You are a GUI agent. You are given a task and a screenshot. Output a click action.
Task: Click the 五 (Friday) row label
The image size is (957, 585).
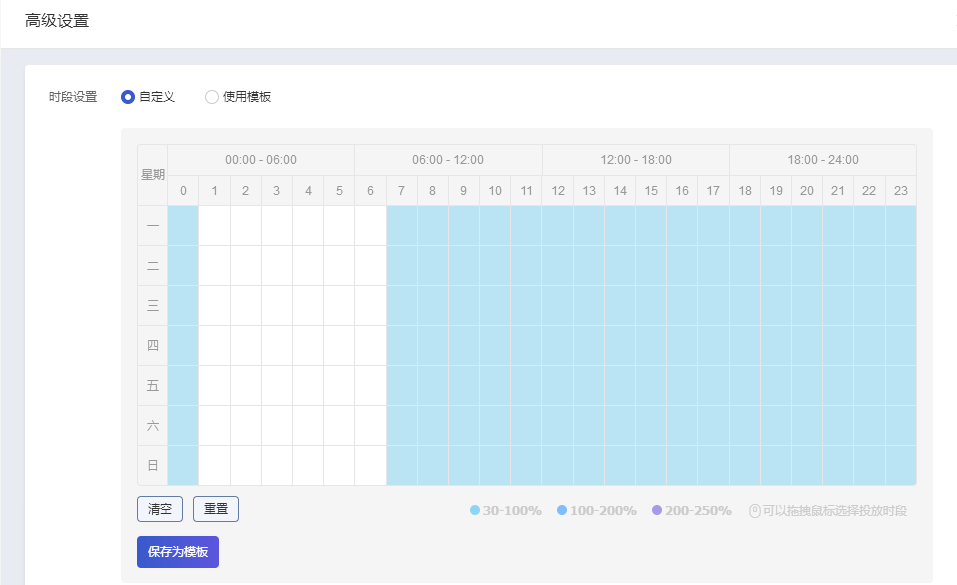153,385
